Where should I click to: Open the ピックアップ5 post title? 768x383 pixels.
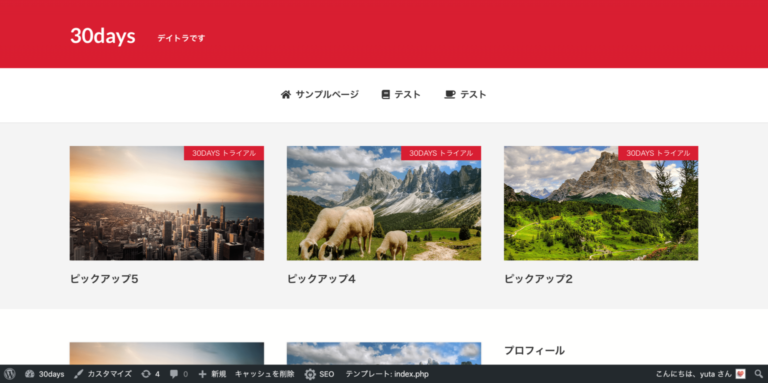pos(104,279)
